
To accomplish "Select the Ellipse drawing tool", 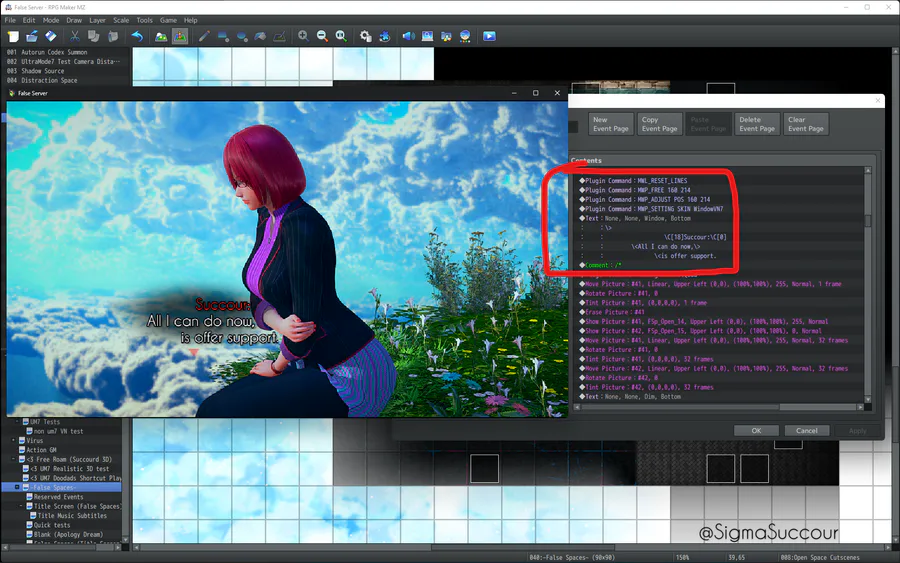I will click(242, 36).
